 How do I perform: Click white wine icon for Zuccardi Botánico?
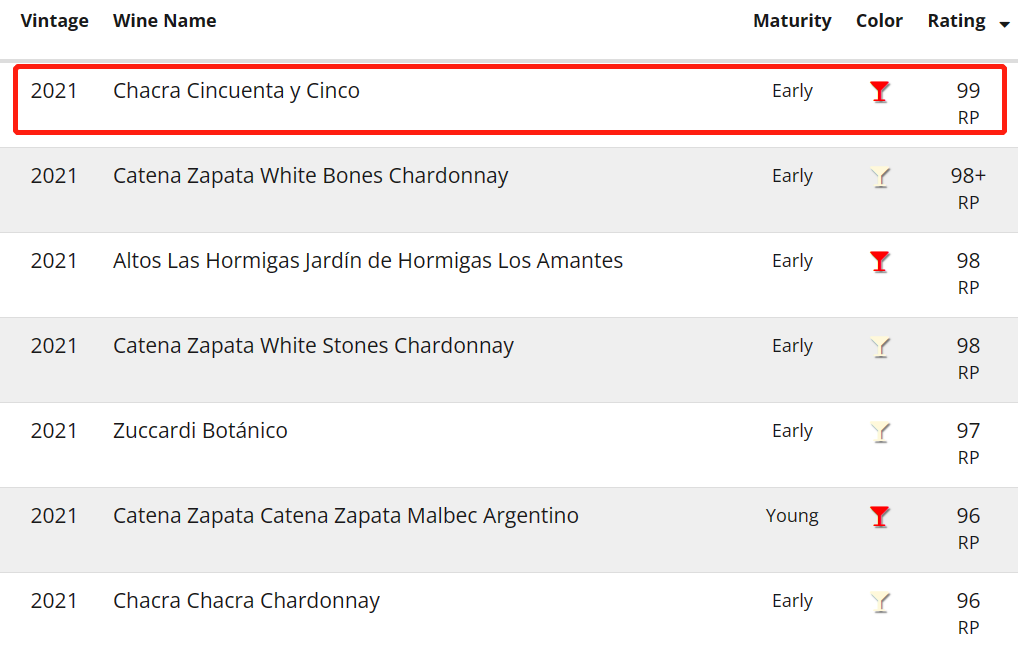pyautogui.click(x=879, y=432)
